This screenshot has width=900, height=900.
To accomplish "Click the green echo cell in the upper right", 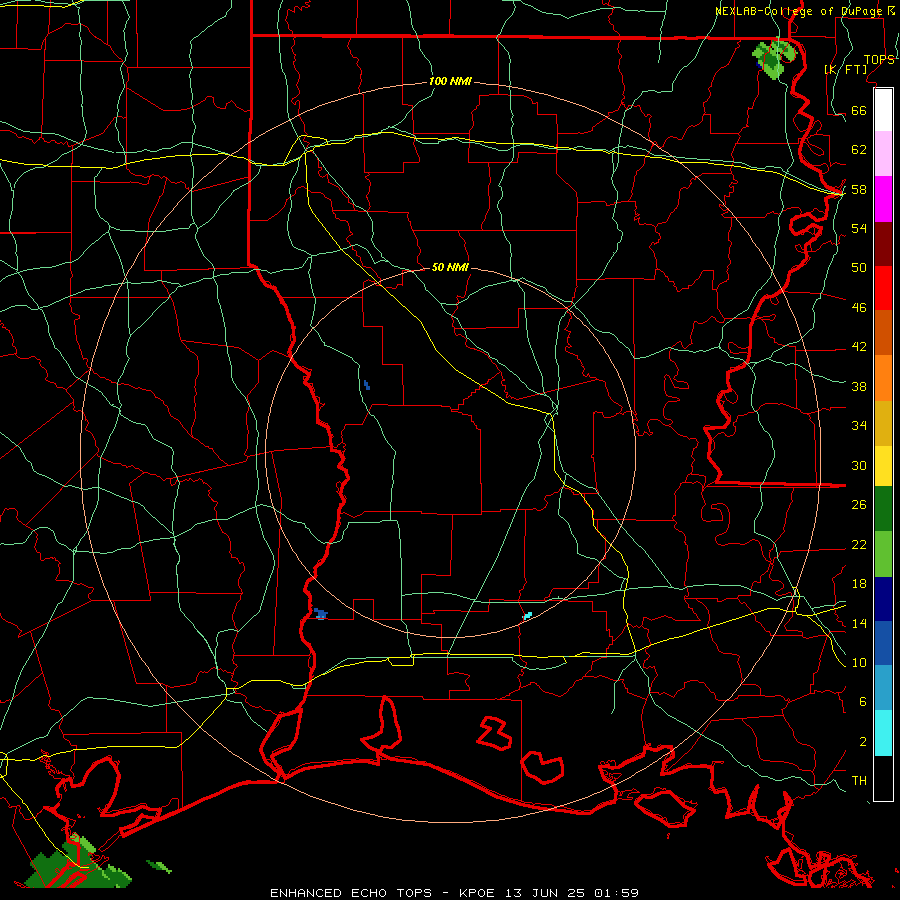I will (x=774, y=59).
